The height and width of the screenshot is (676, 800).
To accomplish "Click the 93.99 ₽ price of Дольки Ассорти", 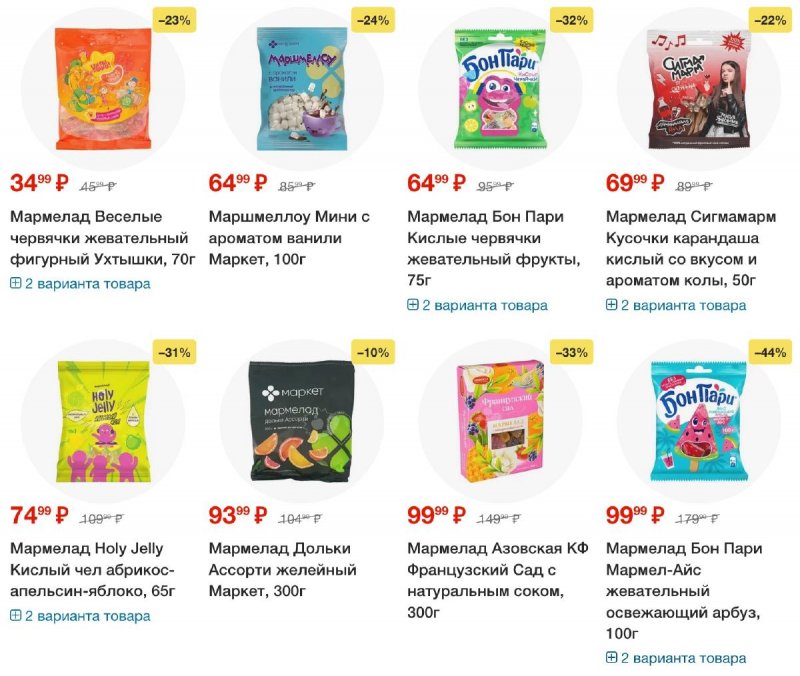I will tap(238, 515).
